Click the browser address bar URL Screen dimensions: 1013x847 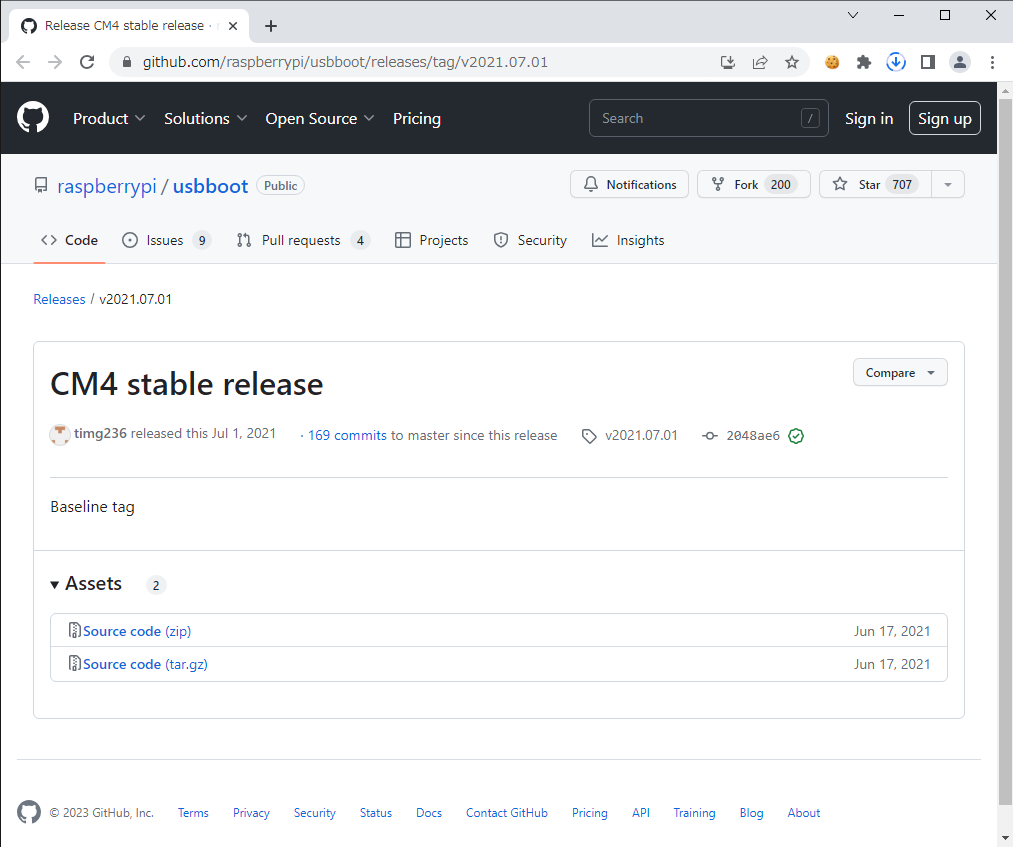click(x=345, y=62)
